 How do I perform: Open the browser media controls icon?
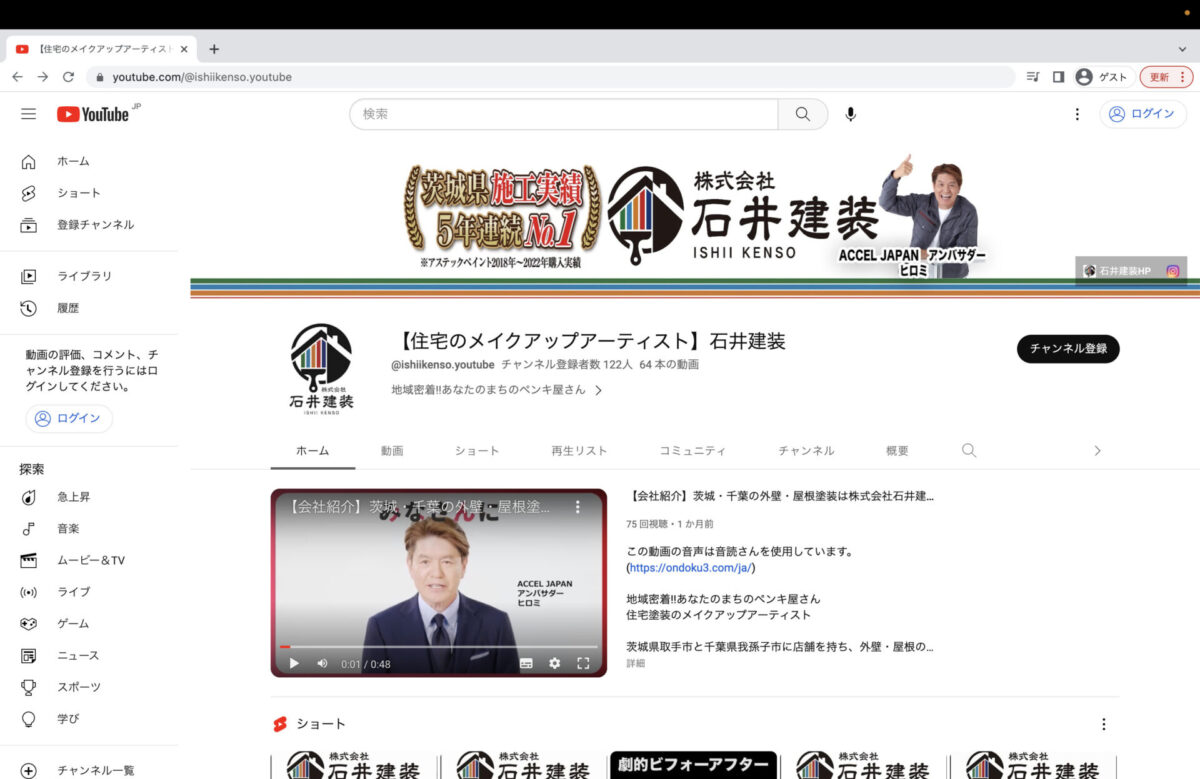coord(1034,77)
